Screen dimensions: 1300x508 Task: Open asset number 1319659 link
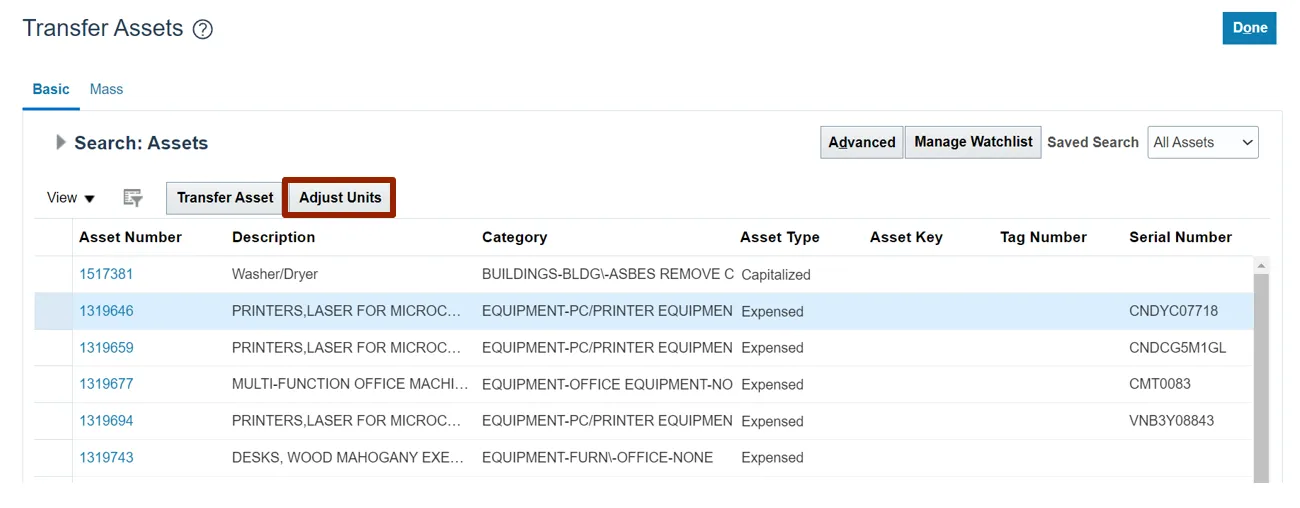click(106, 348)
